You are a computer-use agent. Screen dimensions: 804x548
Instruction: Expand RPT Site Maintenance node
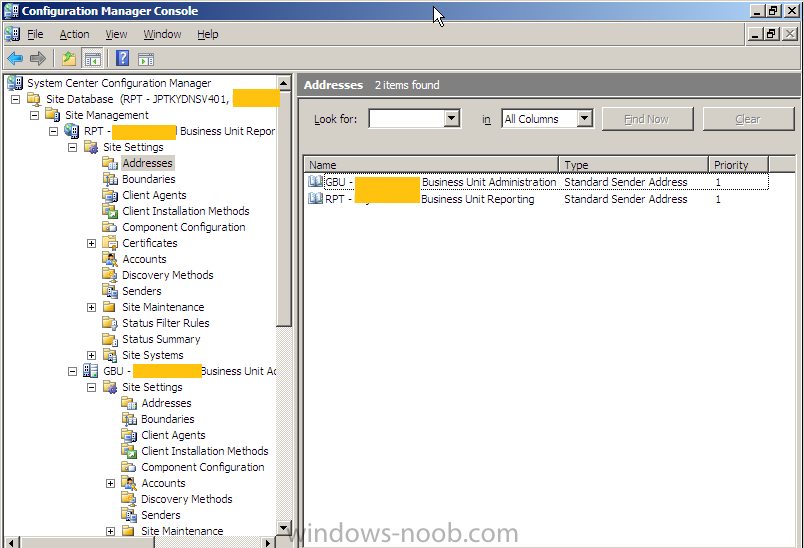[x=91, y=307]
